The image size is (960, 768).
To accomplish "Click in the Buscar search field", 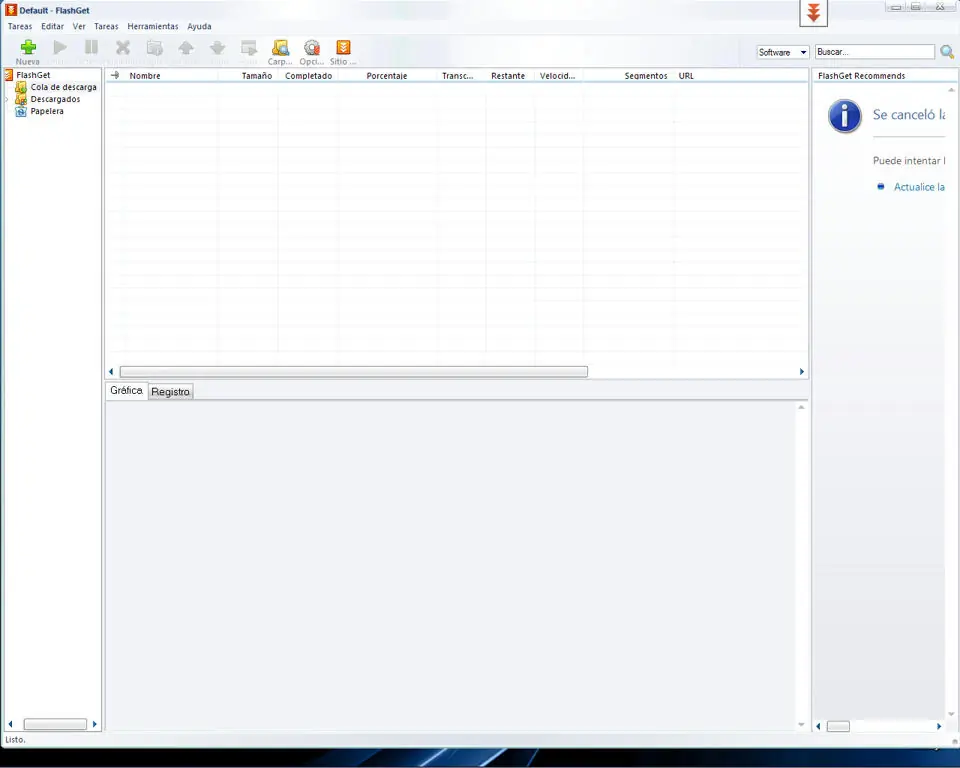I will [x=875, y=52].
